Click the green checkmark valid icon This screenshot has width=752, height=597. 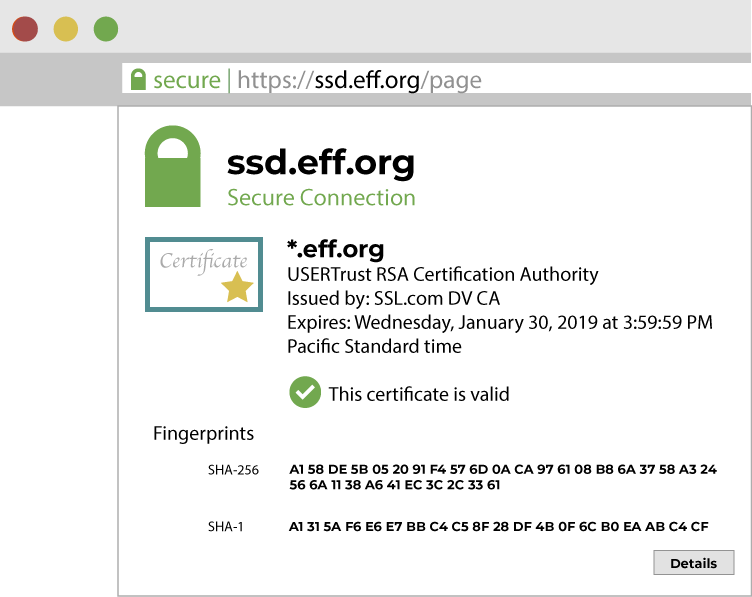point(304,393)
